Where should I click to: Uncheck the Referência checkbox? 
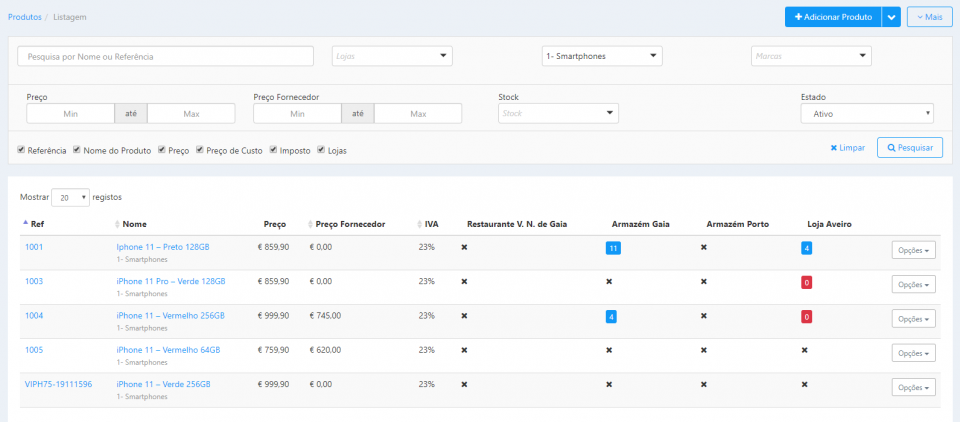[22, 150]
